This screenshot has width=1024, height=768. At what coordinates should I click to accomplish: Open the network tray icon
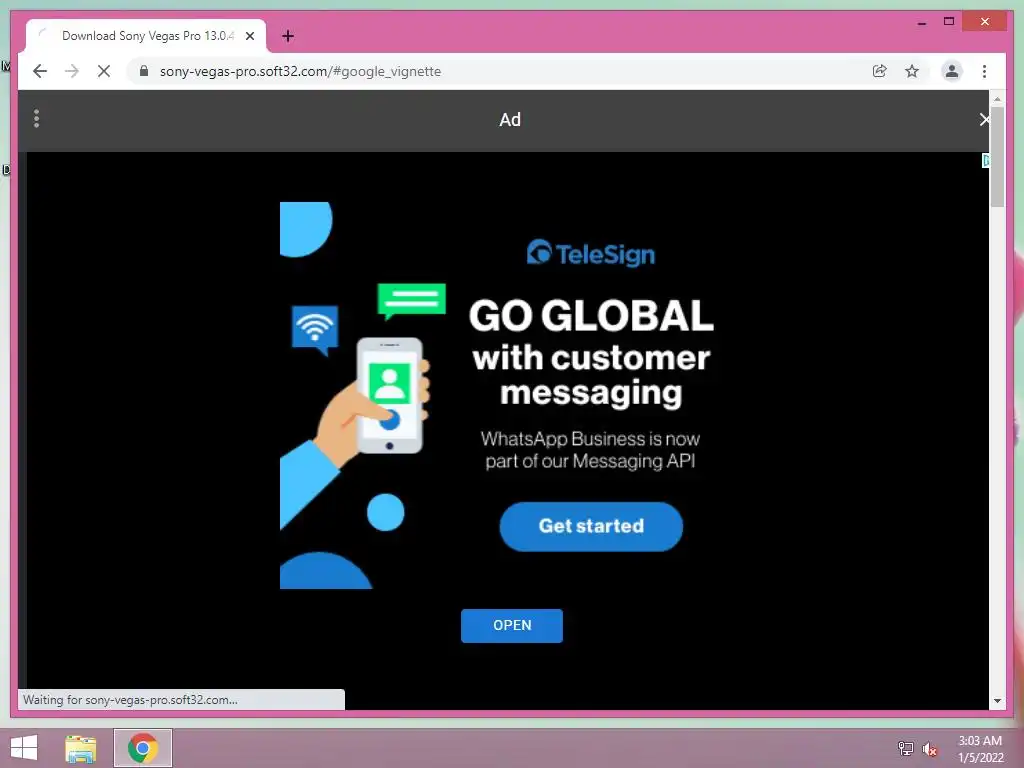pyautogui.click(x=905, y=749)
